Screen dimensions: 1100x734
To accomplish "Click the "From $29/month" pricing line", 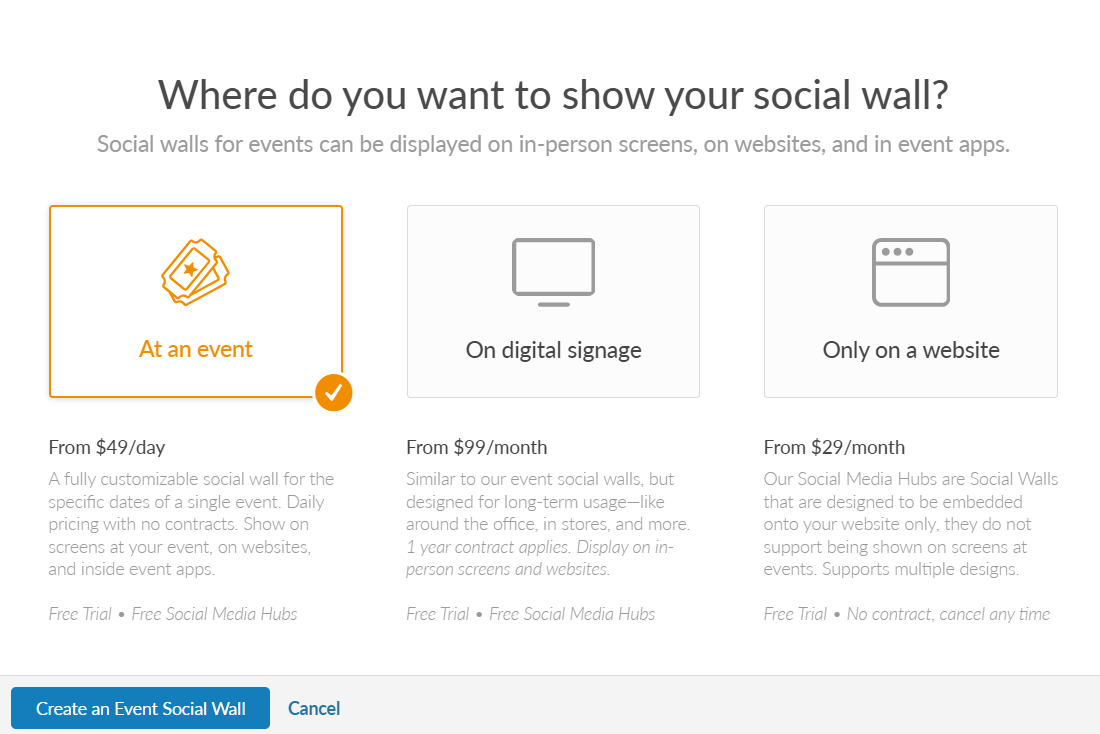I will coord(834,447).
